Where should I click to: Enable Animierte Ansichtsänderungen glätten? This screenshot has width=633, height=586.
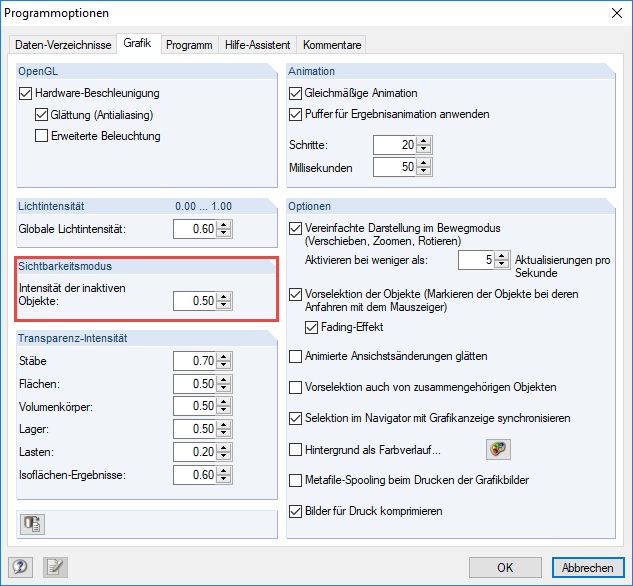[x=296, y=356]
